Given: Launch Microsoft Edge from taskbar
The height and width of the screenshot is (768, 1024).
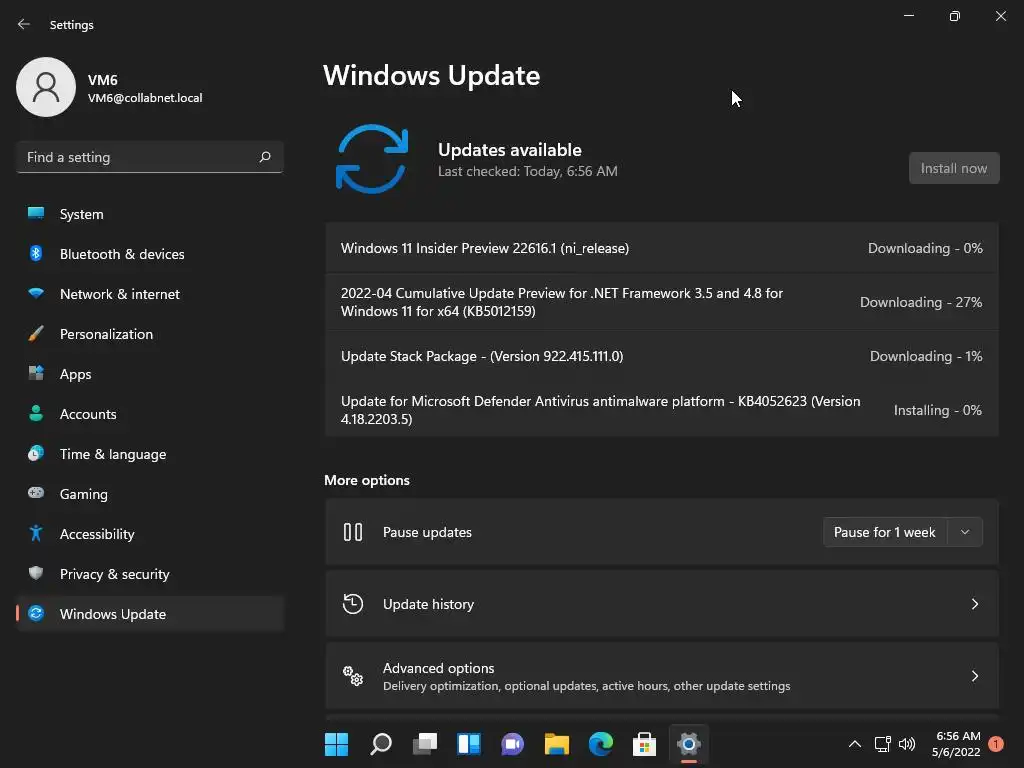Looking at the screenshot, I should pos(601,744).
